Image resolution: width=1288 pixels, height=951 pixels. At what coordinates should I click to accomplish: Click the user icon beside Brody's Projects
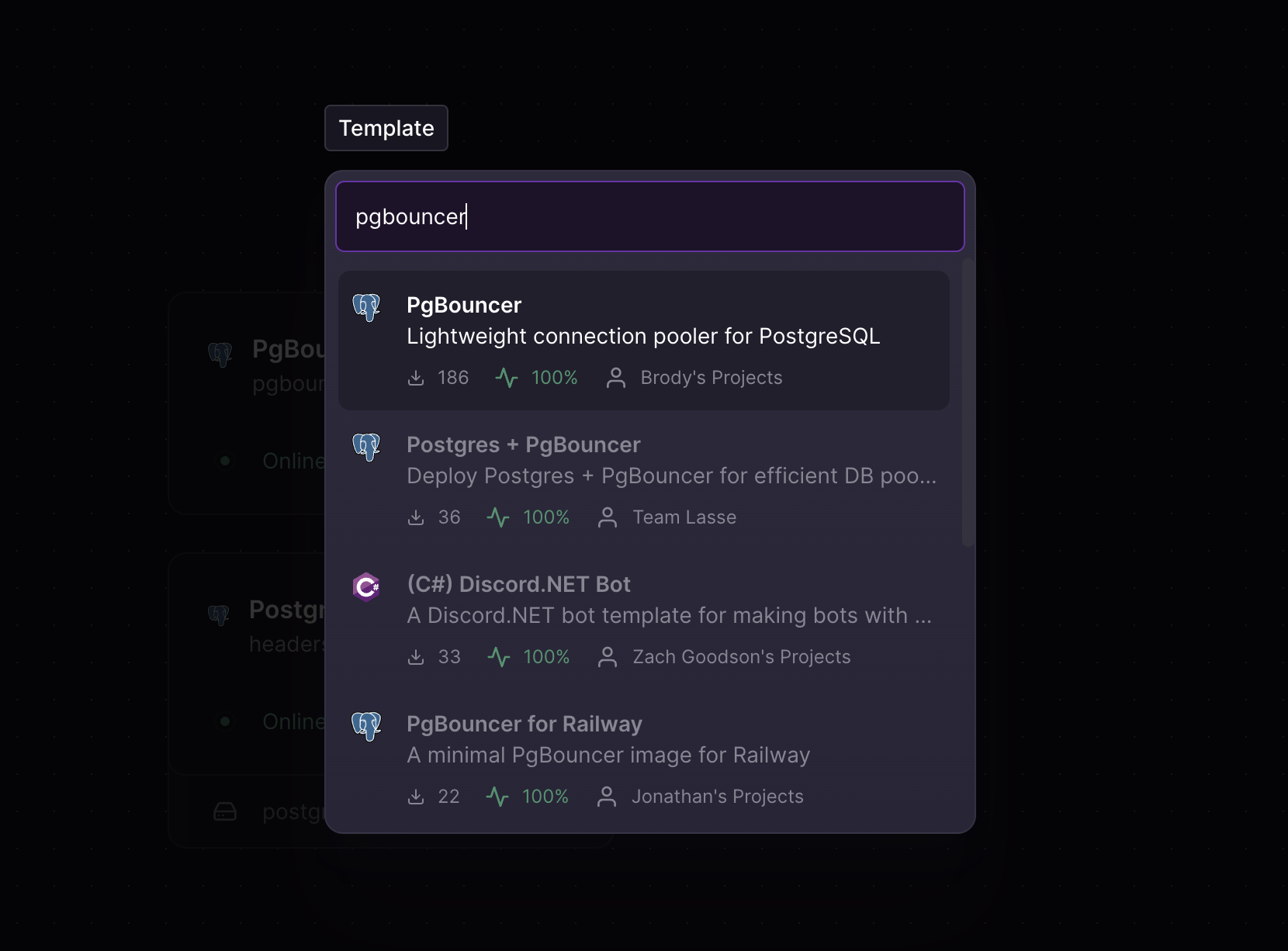click(616, 378)
